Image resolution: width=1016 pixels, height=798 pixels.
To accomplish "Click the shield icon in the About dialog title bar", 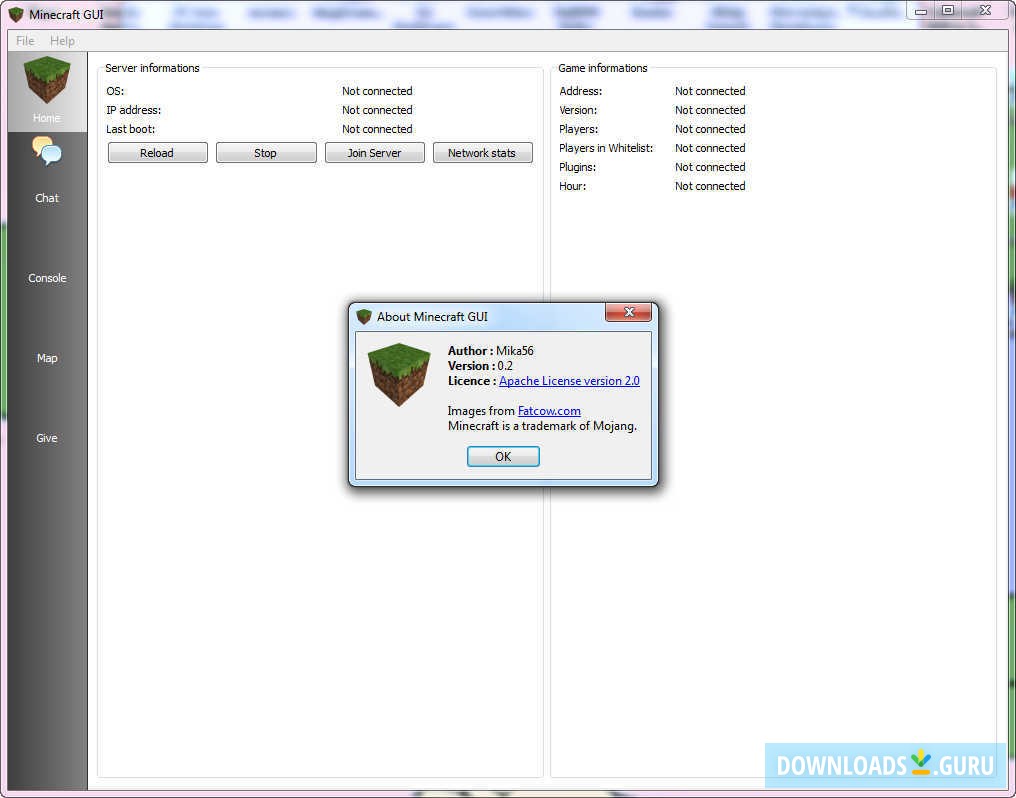I will point(364,316).
